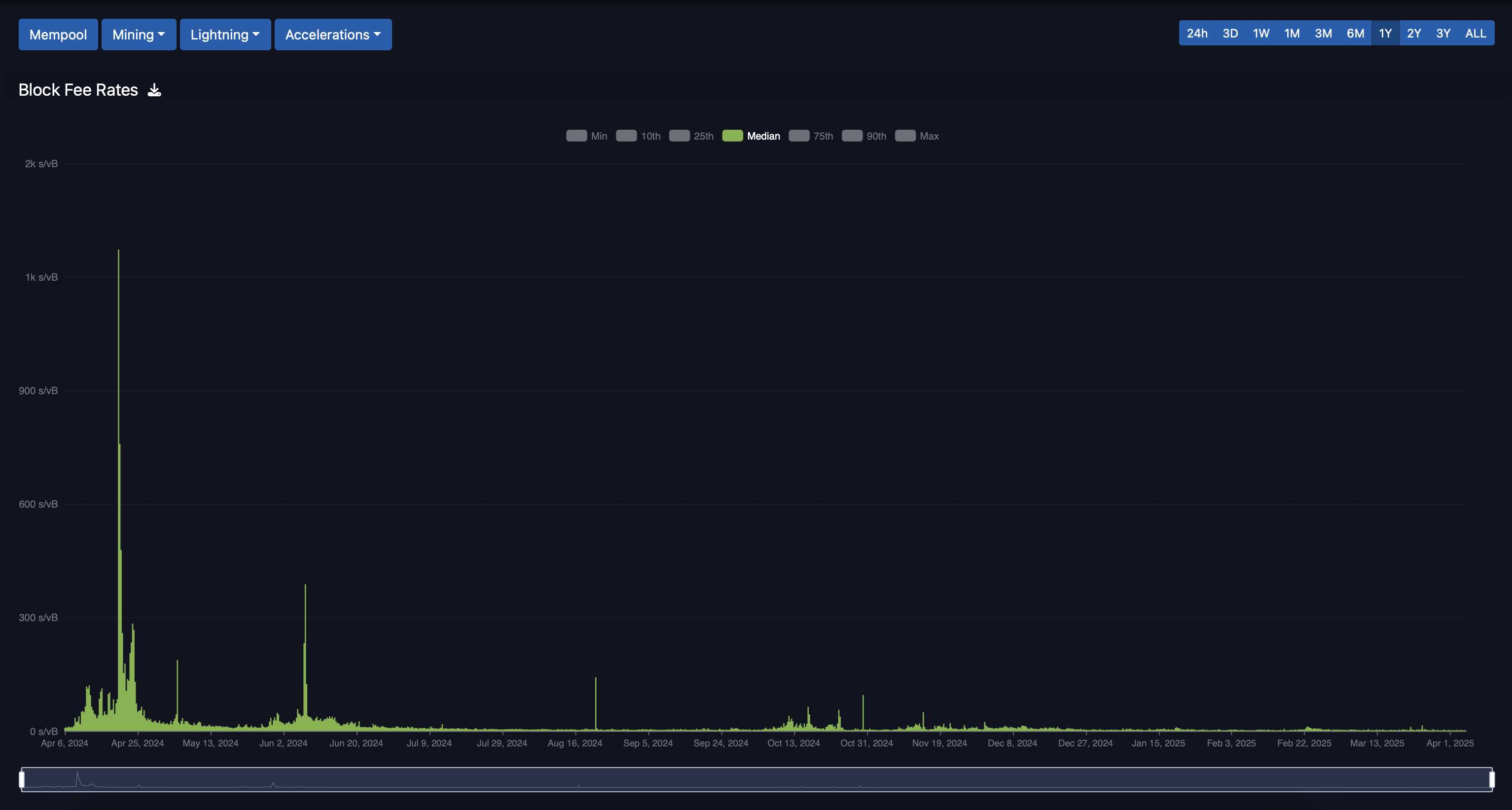1512x810 pixels.
Task: Enable the Max series in legend
Action: tap(917, 136)
